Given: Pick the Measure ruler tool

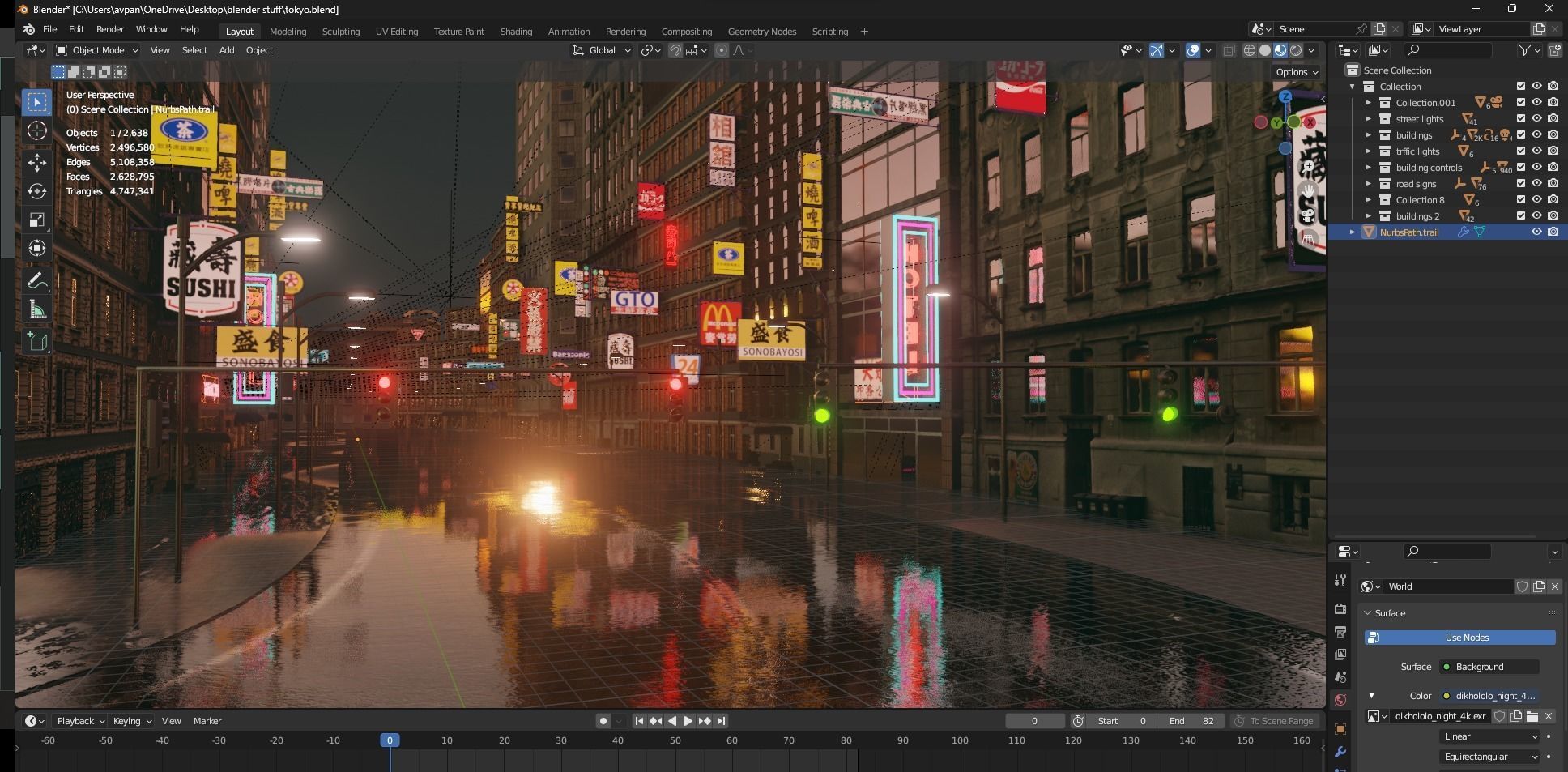Looking at the screenshot, I should pyautogui.click(x=37, y=309).
